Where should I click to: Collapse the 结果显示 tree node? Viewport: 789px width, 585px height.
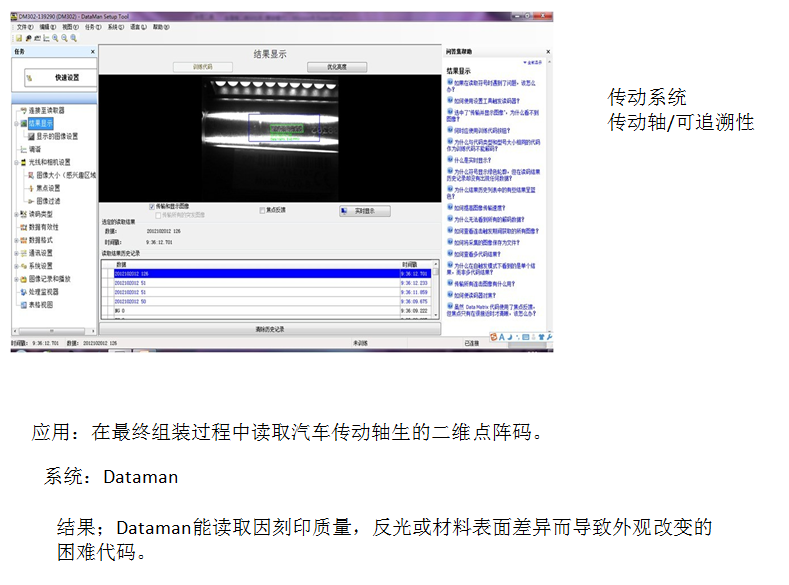(17, 123)
